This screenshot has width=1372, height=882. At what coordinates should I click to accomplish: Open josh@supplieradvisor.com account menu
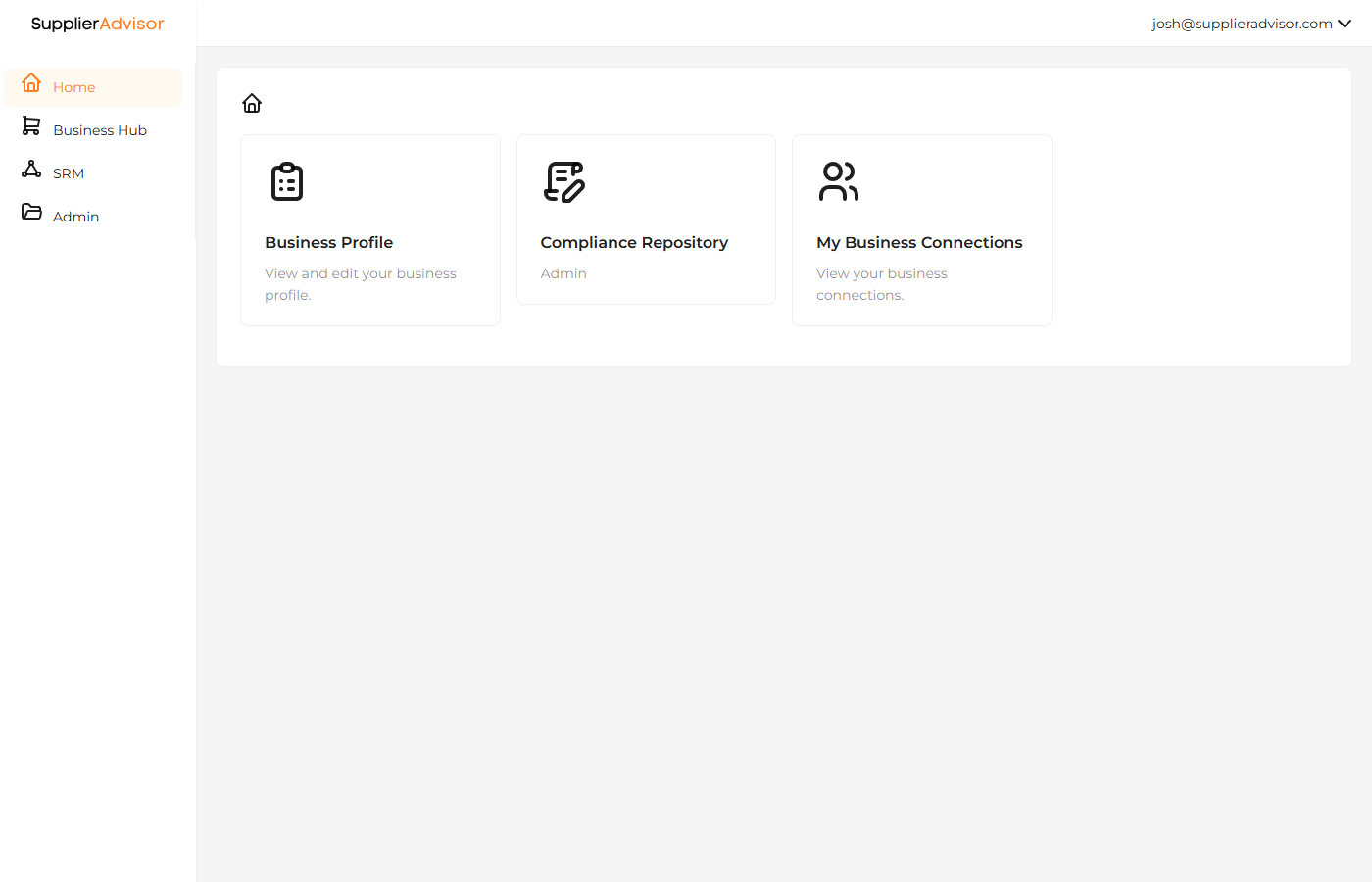[1242, 24]
